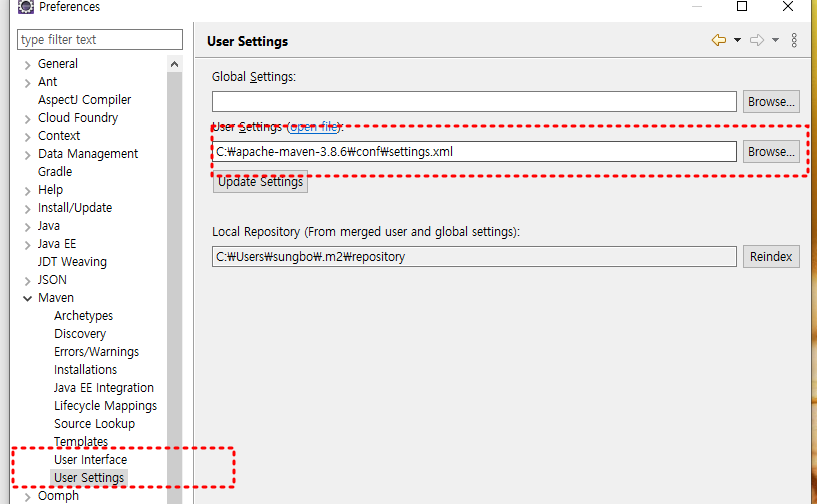This screenshot has width=817, height=504.
Task: Open Source Lookup page
Action: tap(94, 424)
